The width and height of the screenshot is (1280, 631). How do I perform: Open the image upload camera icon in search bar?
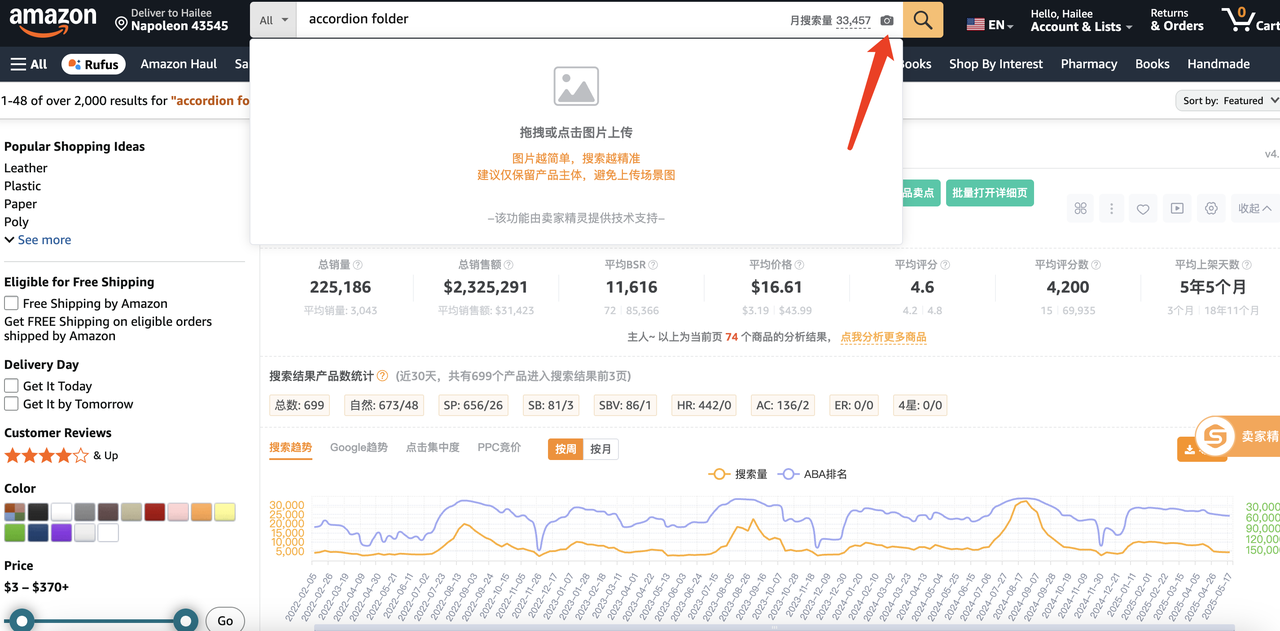886,19
